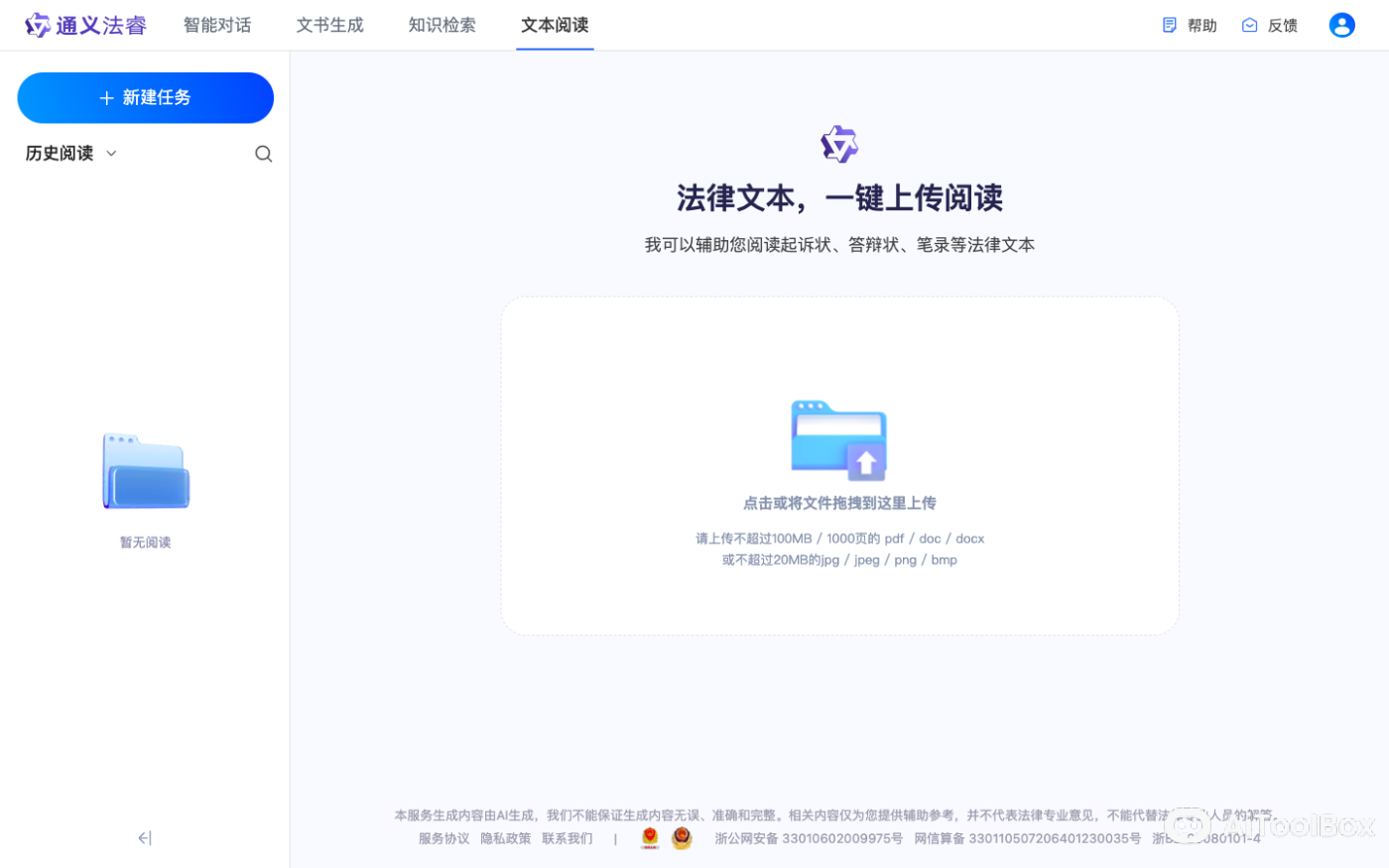Open the 文书生成 tab
The image size is (1389, 868).
(329, 25)
